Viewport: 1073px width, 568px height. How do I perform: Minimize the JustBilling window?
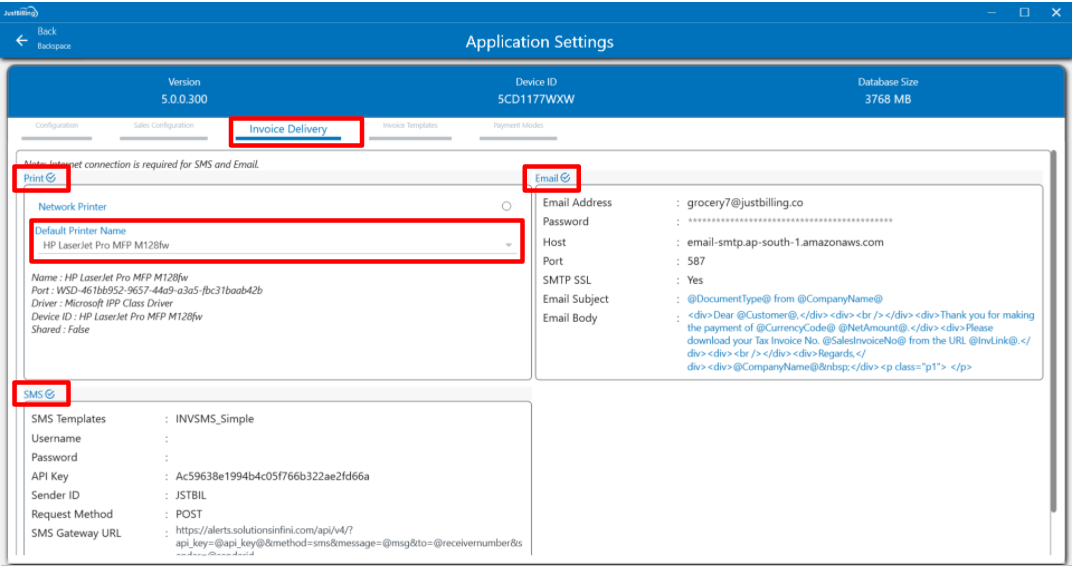[x=992, y=12]
